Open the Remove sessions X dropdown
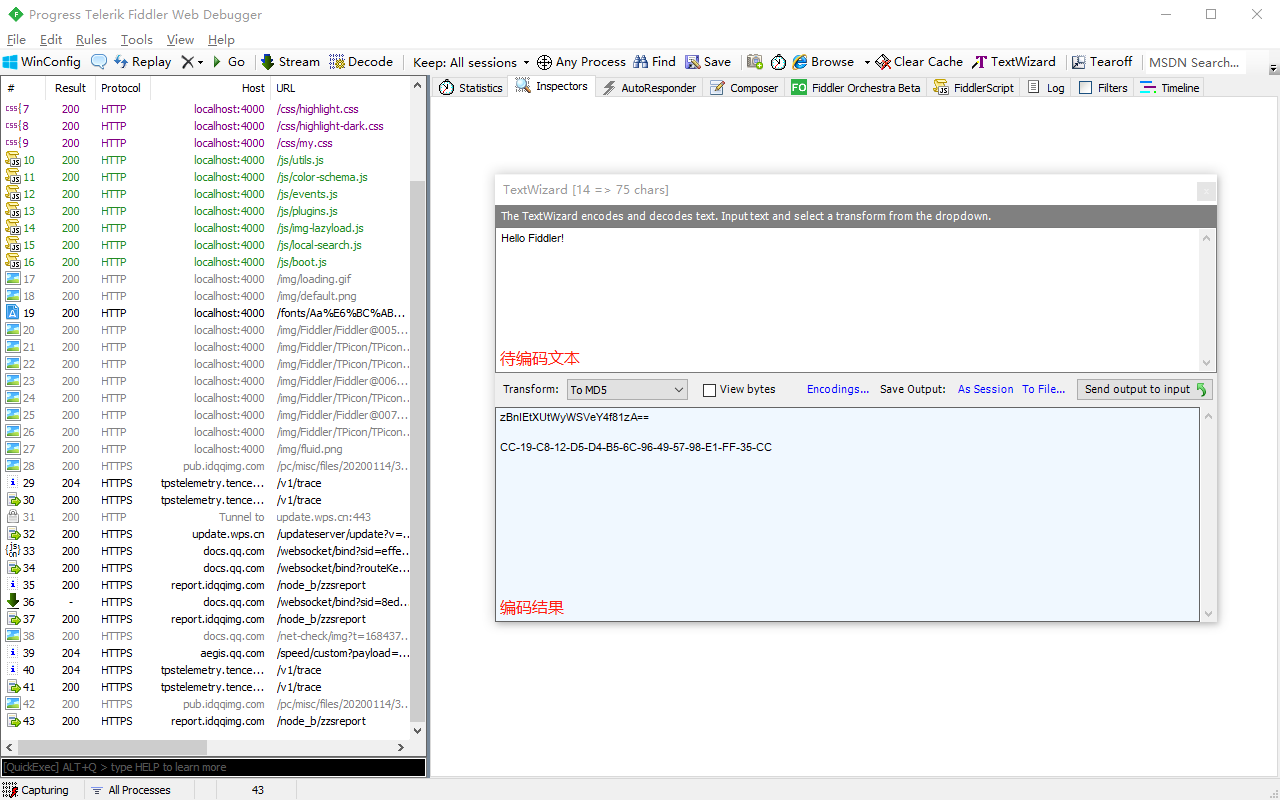This screenshot has height=800, width=1280. click(x=192, y=62)
